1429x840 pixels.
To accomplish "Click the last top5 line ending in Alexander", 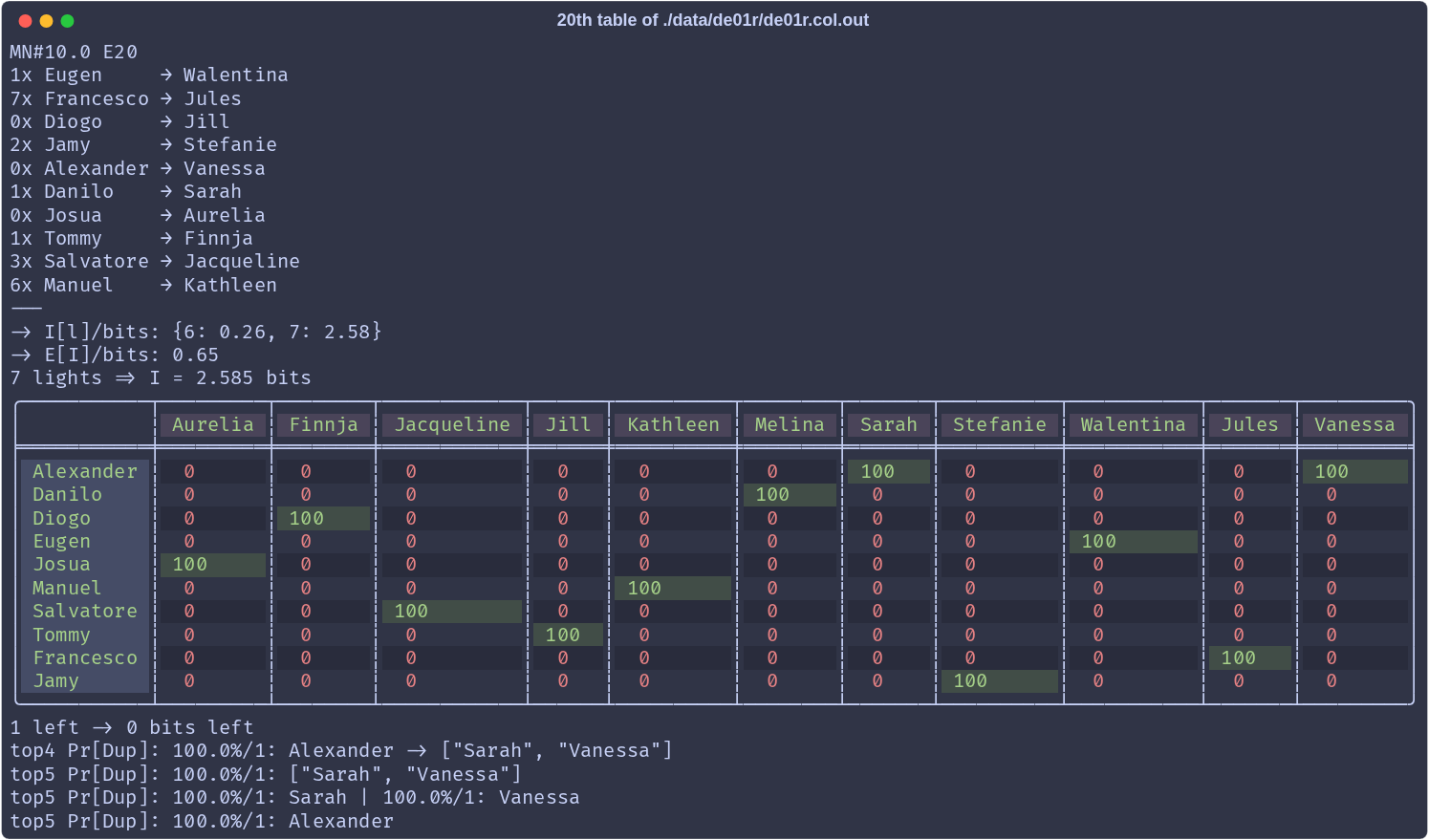I will [202, 821].
